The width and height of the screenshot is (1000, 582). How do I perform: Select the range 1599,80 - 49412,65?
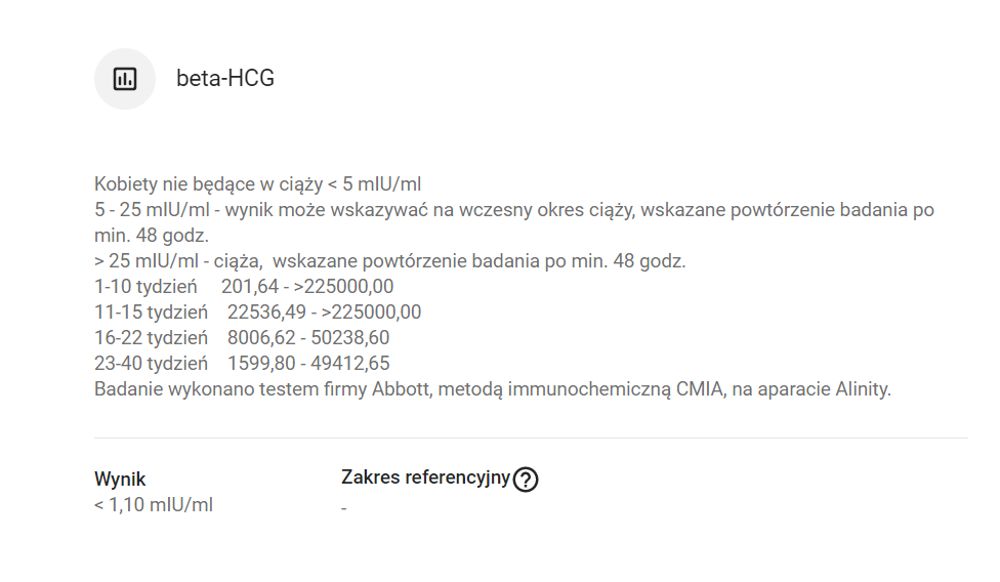tap(309, 363)
